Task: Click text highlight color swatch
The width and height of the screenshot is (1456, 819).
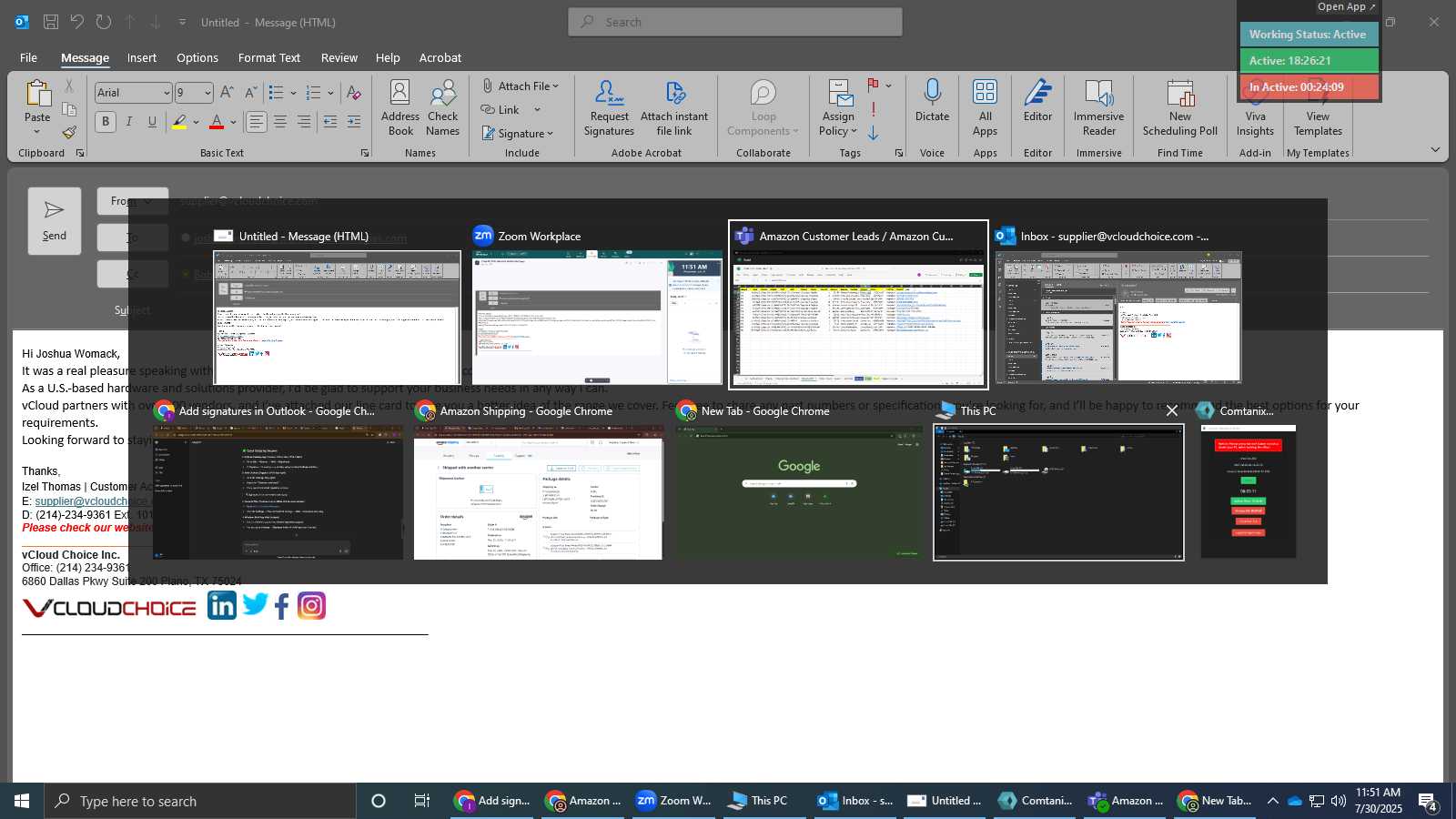Action: click(179, 122)
